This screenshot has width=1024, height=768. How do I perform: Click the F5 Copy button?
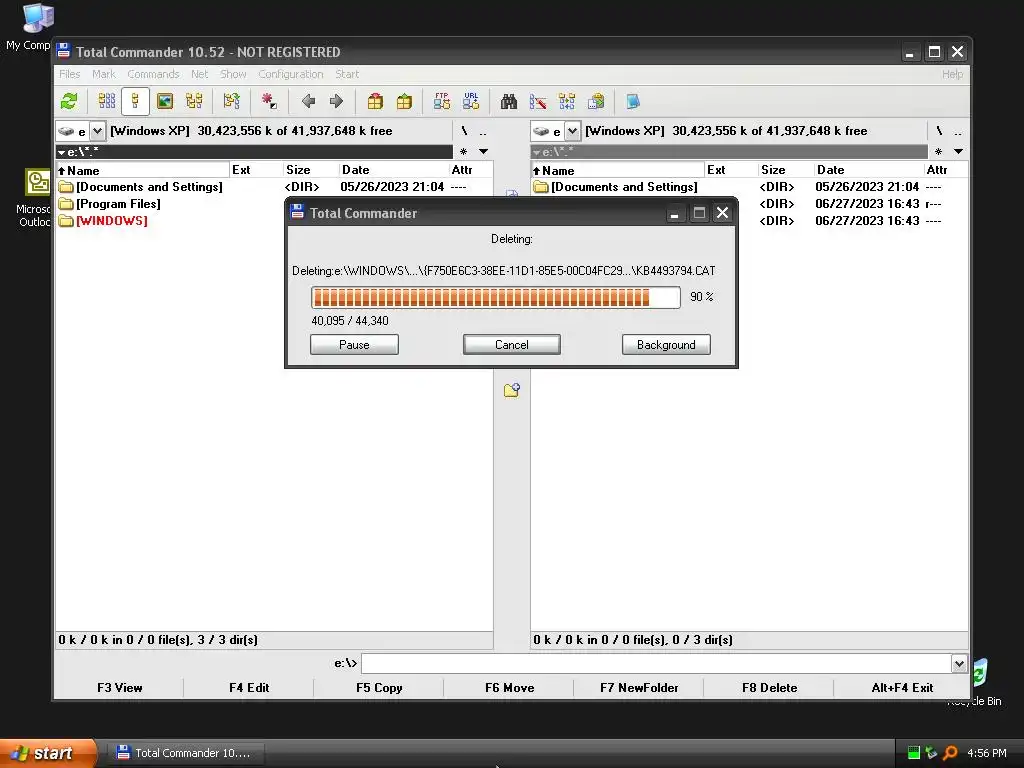[379, 688]
